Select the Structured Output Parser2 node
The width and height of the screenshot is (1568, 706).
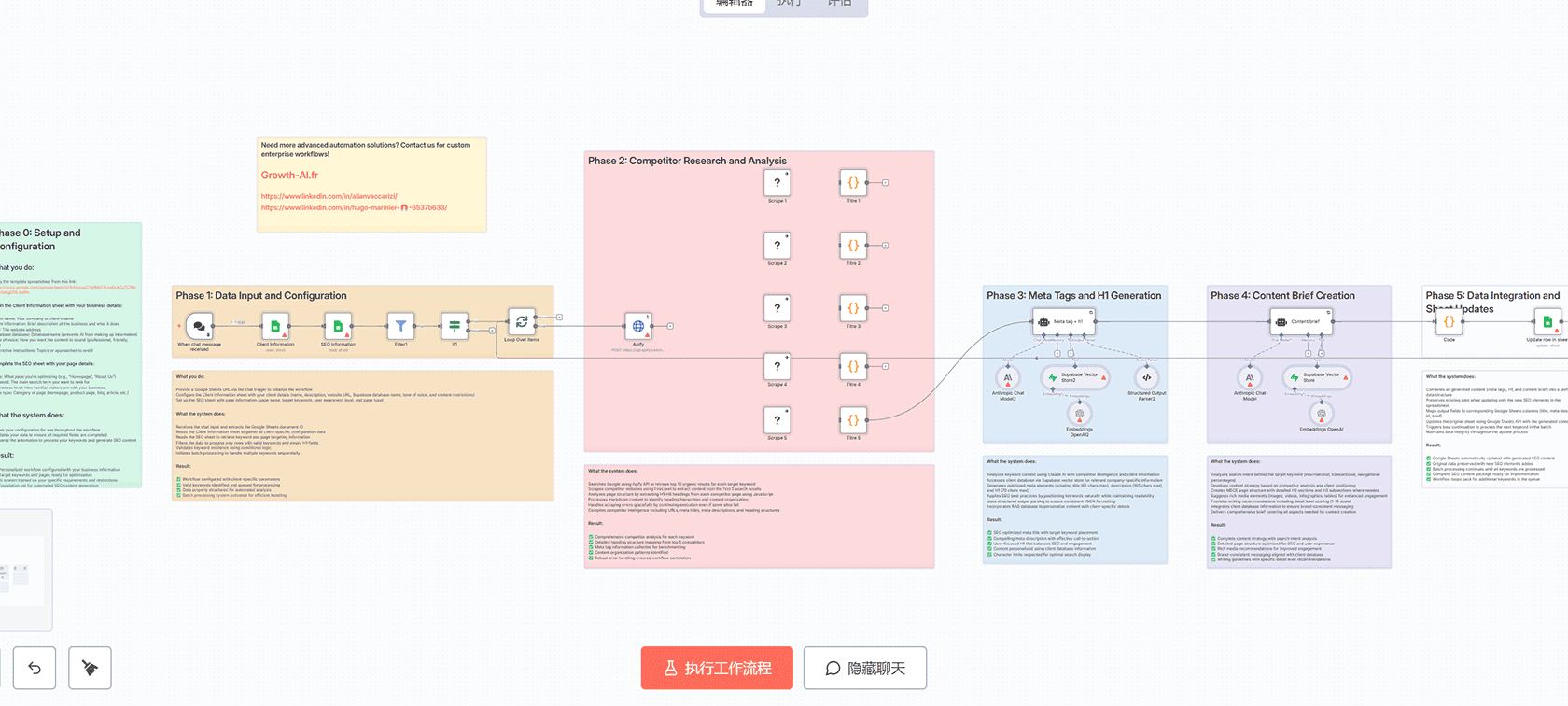(1147, 377)
